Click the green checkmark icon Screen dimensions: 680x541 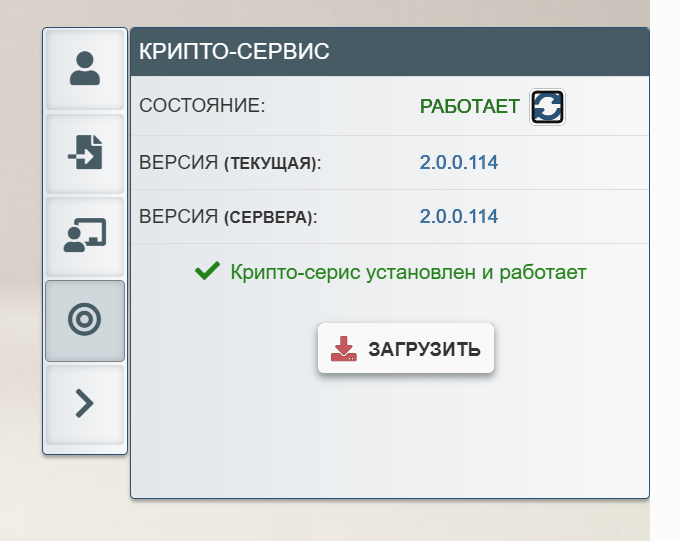tap(207, 271)
